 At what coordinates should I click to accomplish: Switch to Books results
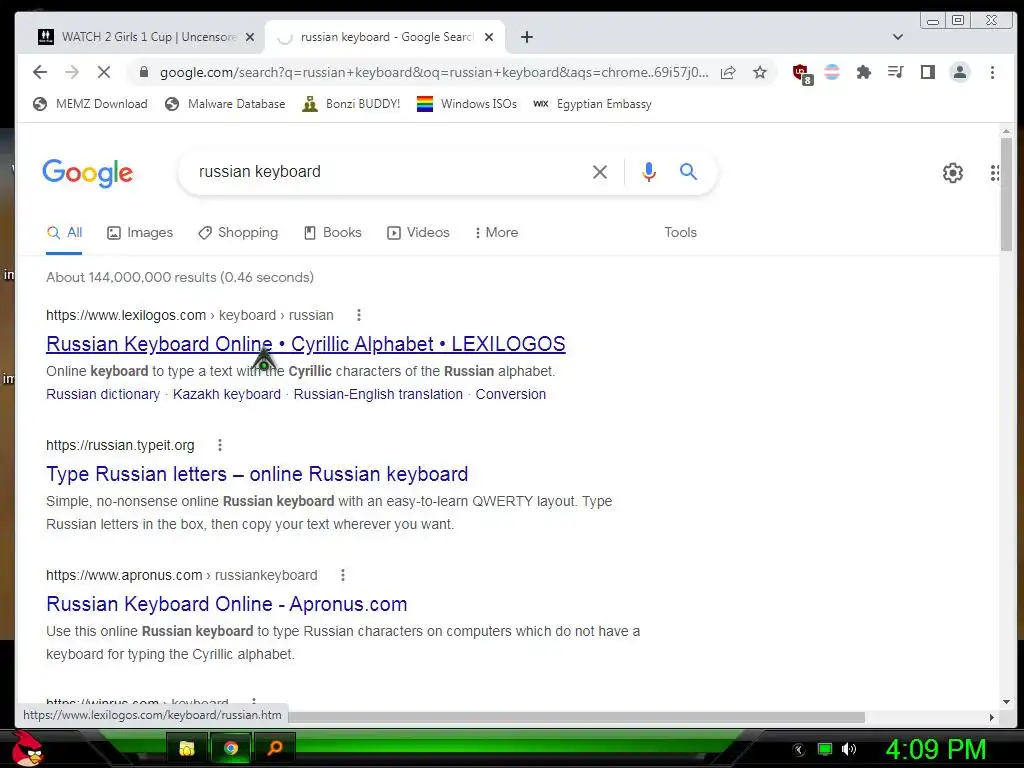click(333, 232)
